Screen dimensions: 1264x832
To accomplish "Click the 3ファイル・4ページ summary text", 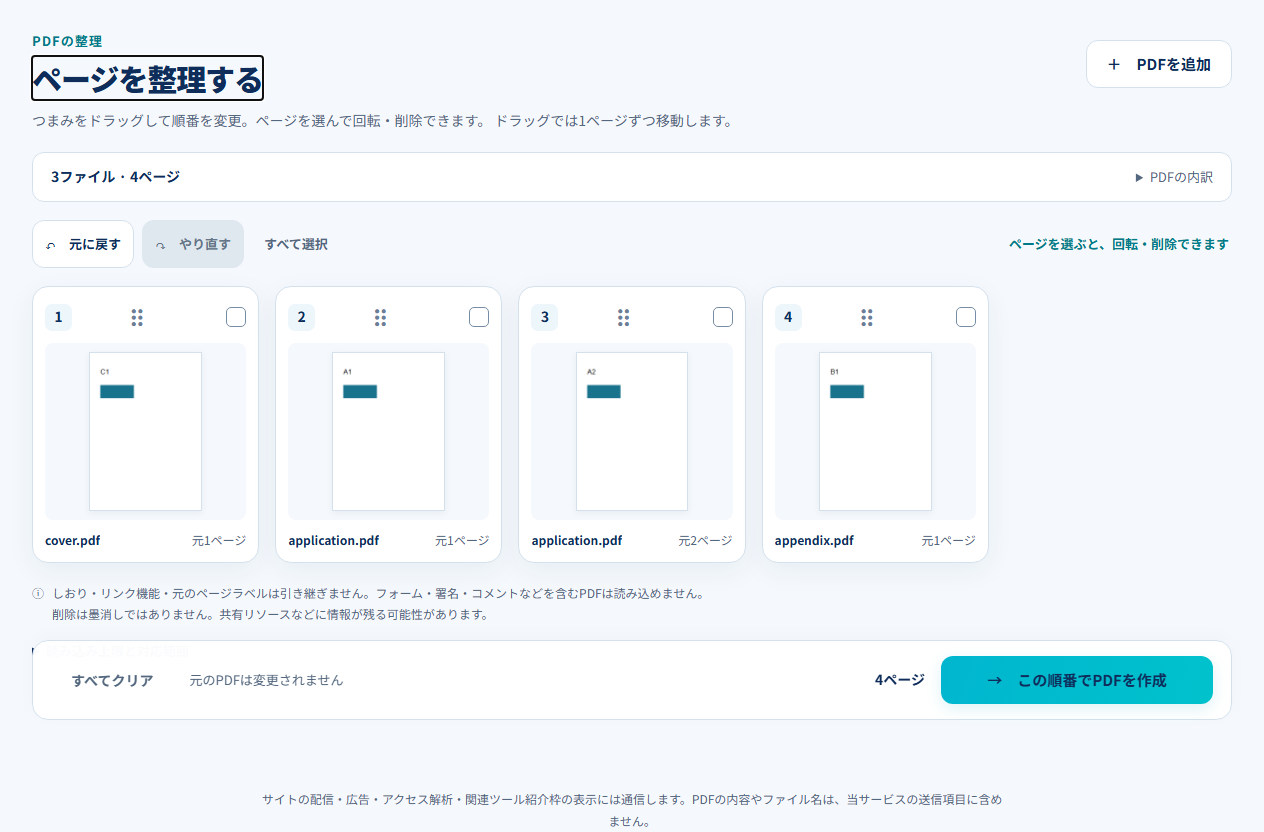I will pyautogui.click(x=115, y=177).
